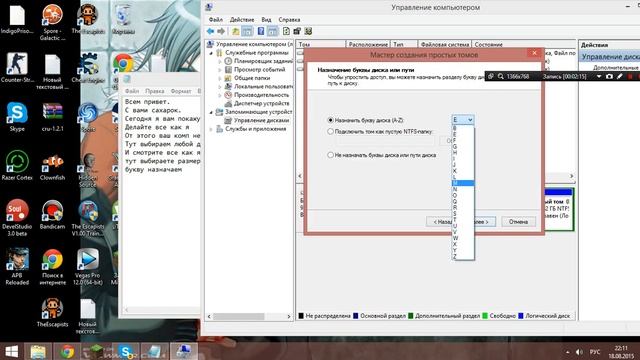Open the Bandicam dropdown arrow beside recording timer
This screenshot has height=360, width=640.
click(599, 76)
